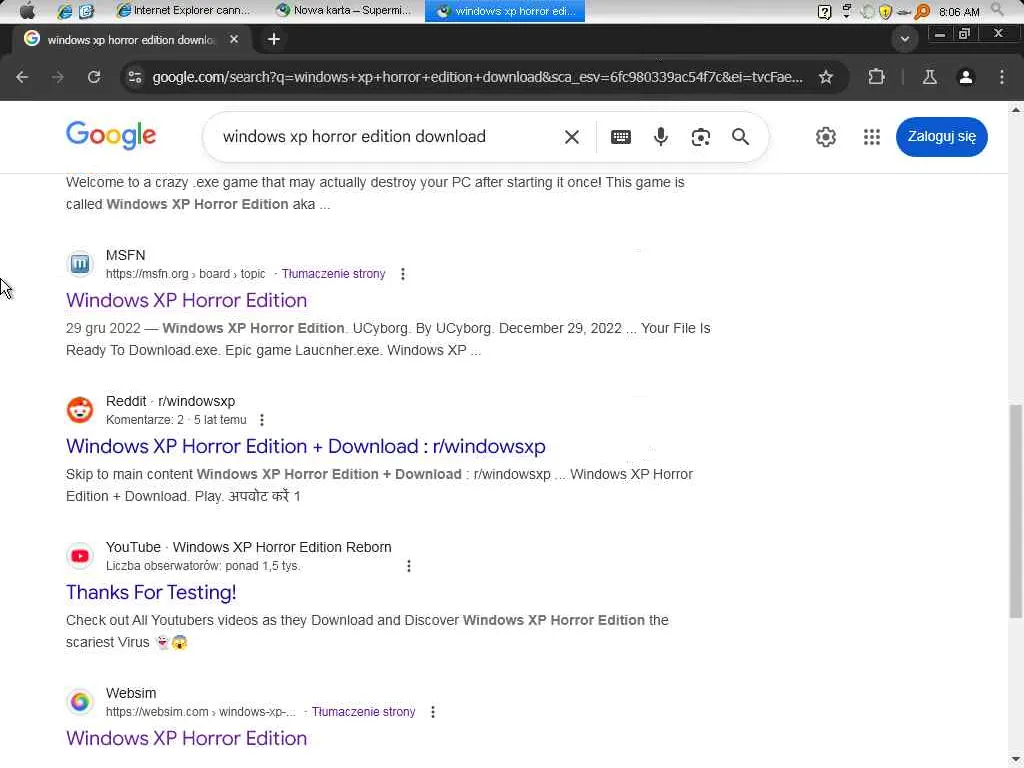Open the security shield tray icon
Screen dimensions: 1024x768
pos(886,11)
